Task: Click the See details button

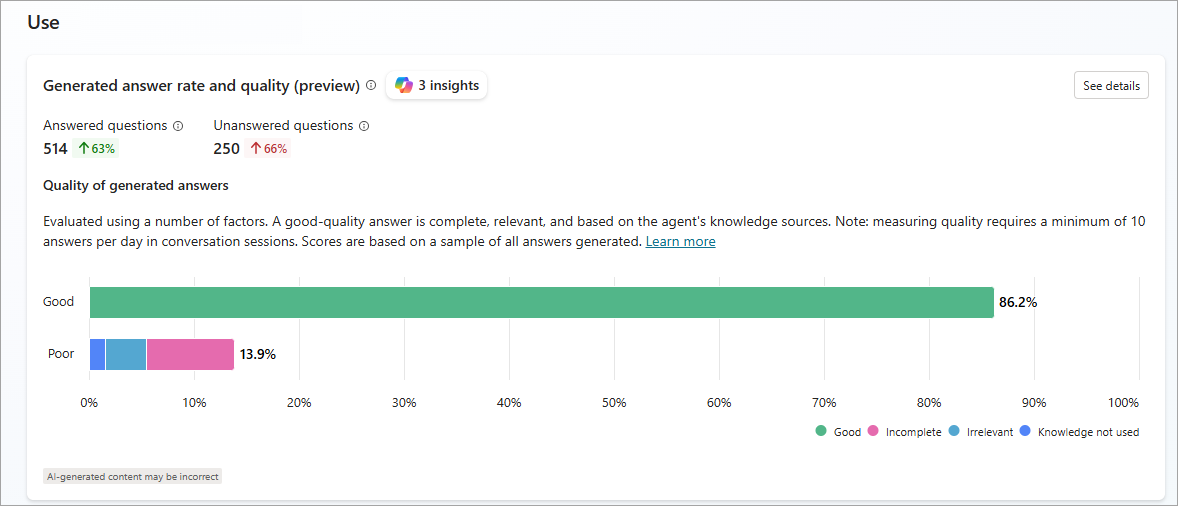Action: [1111, 86]
